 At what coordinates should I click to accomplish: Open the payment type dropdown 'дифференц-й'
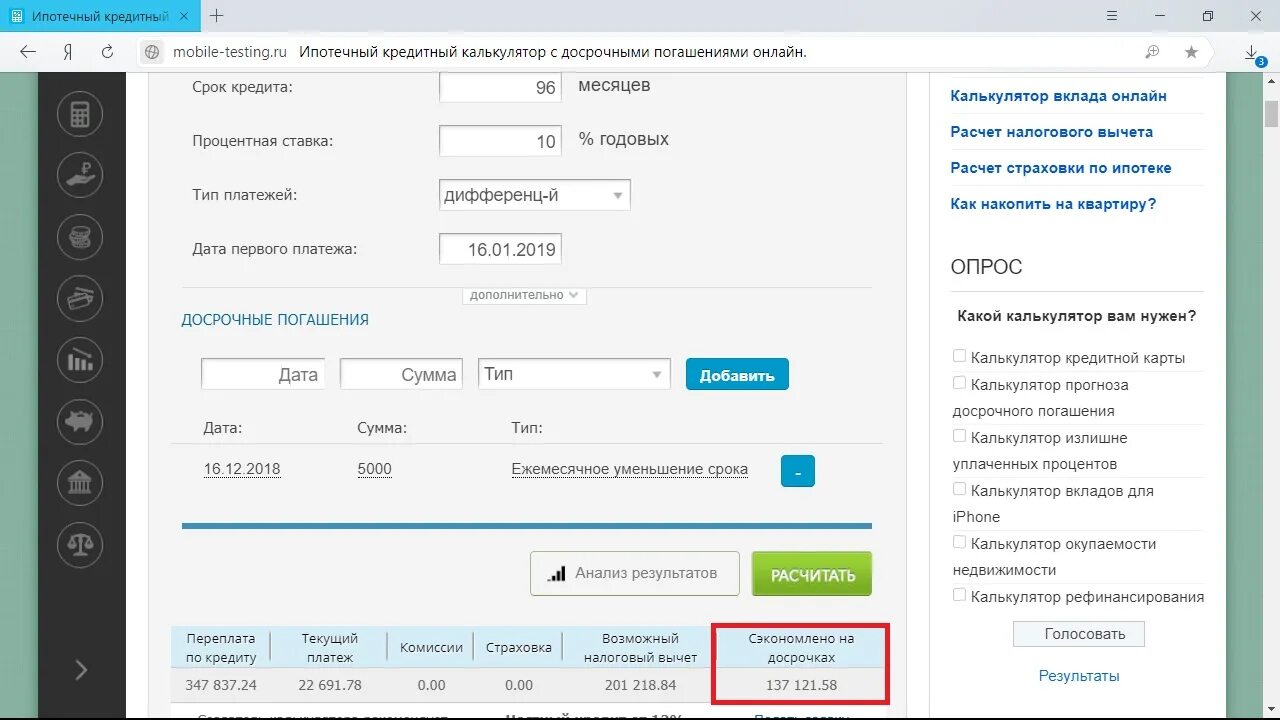coord(535,195)
